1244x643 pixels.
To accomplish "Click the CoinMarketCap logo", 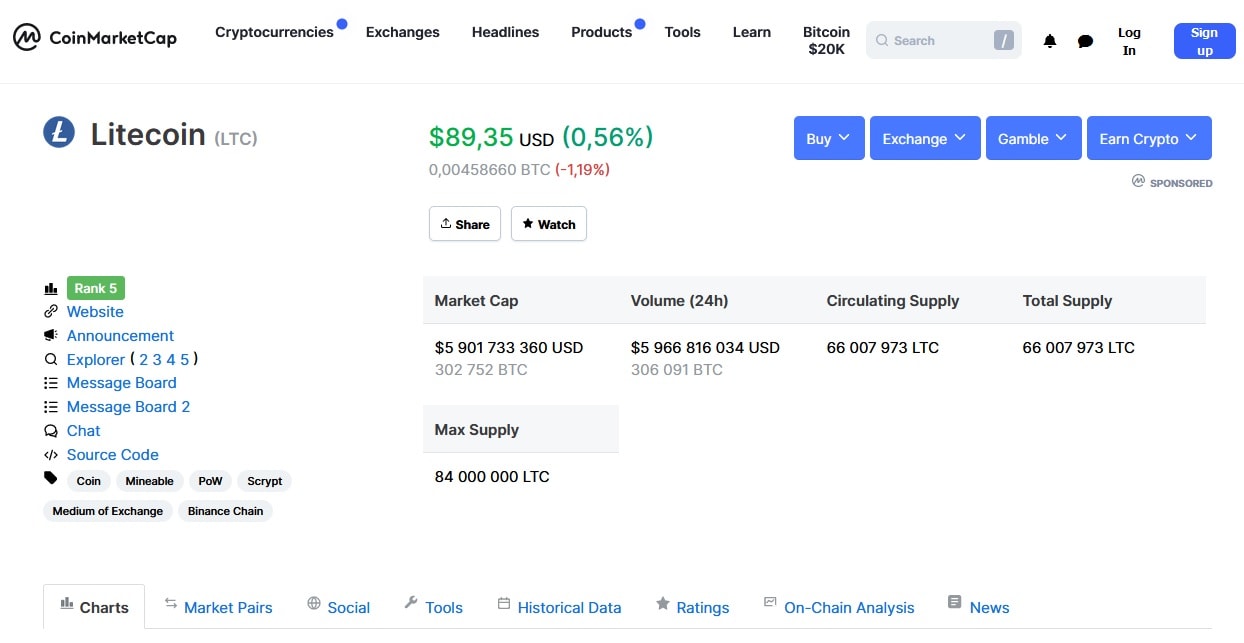I will [94, 38].
